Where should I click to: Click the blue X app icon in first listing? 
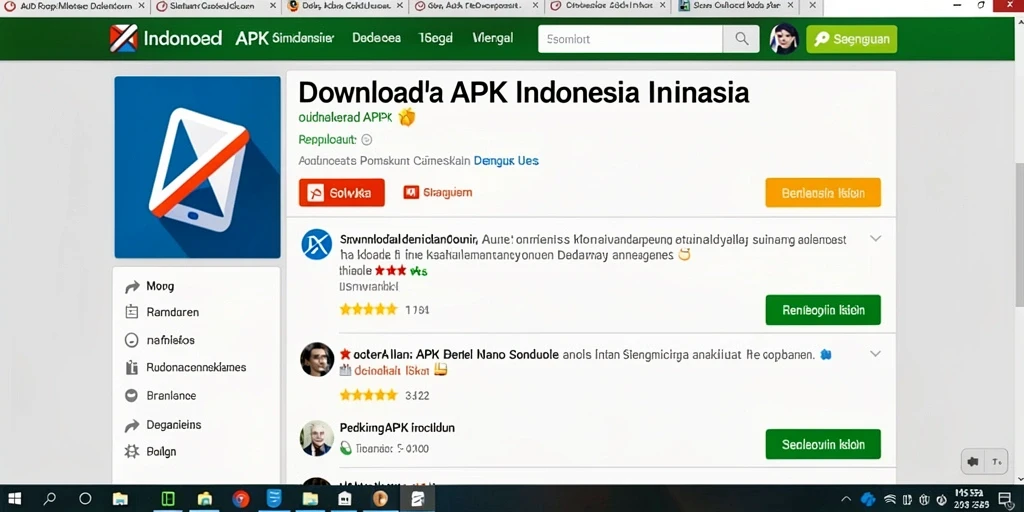pos(317,245)
